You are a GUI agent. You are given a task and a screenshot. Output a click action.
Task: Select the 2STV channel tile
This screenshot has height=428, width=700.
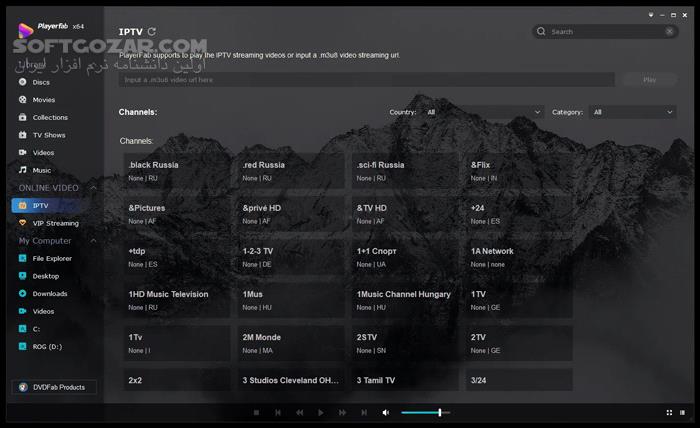click(x=405, y=343)
